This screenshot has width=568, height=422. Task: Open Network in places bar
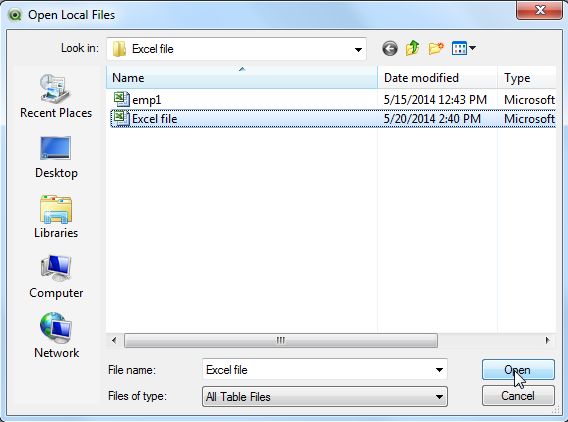pos(56,336)
